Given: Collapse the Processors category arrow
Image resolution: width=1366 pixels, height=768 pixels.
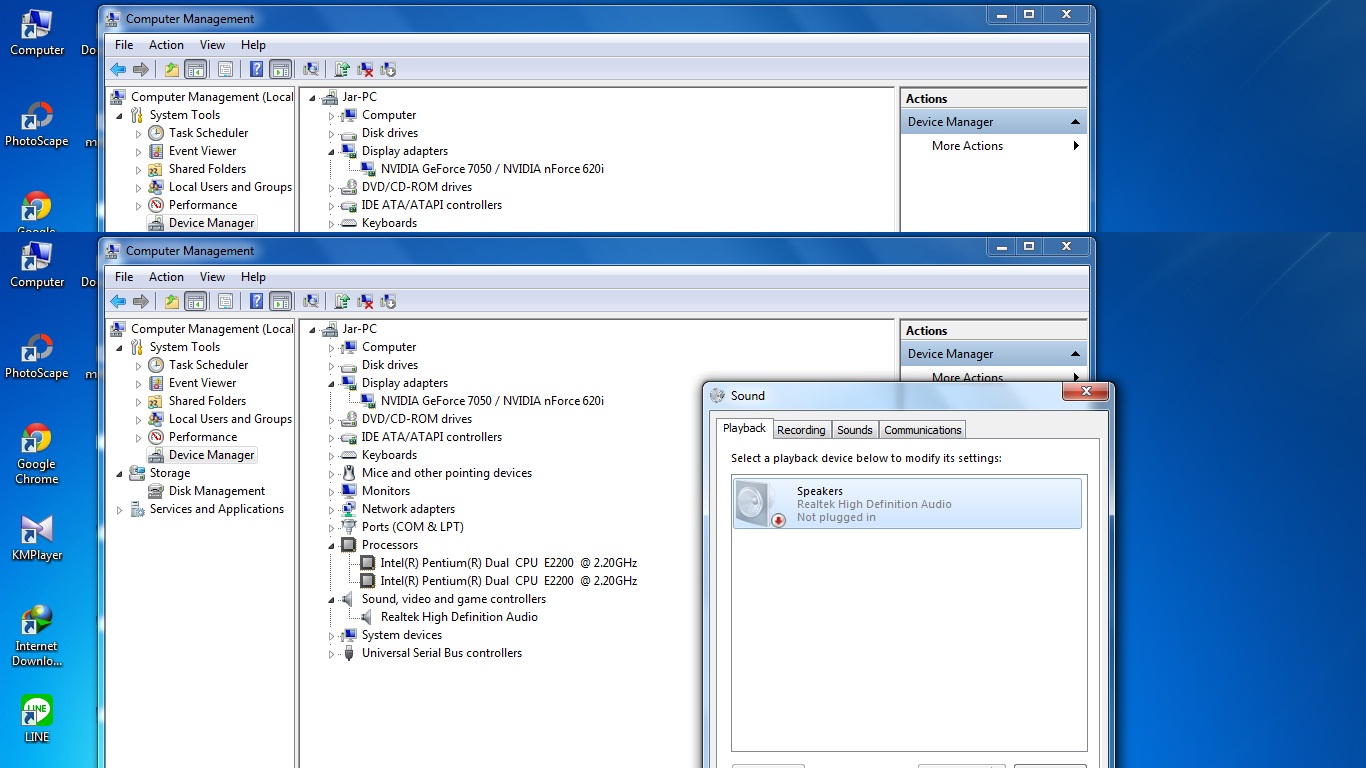Looking at the screenshot, I should 331,545.
